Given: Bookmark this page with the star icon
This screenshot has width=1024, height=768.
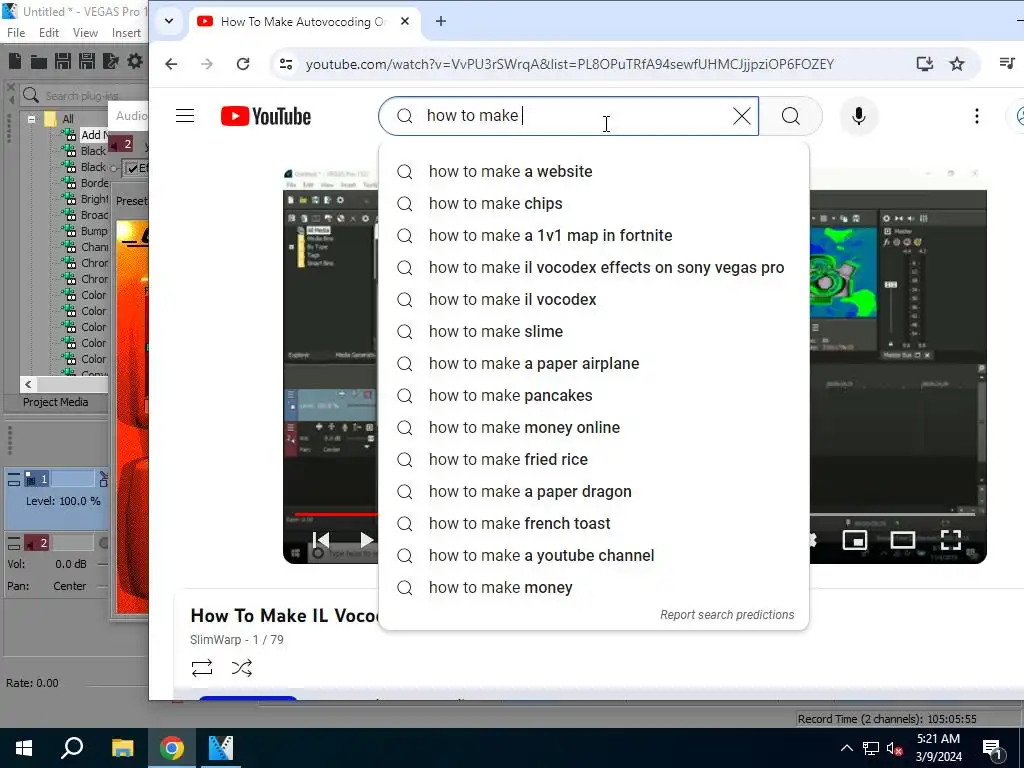Looking at the screenshot, I should [x=957, y=64].
